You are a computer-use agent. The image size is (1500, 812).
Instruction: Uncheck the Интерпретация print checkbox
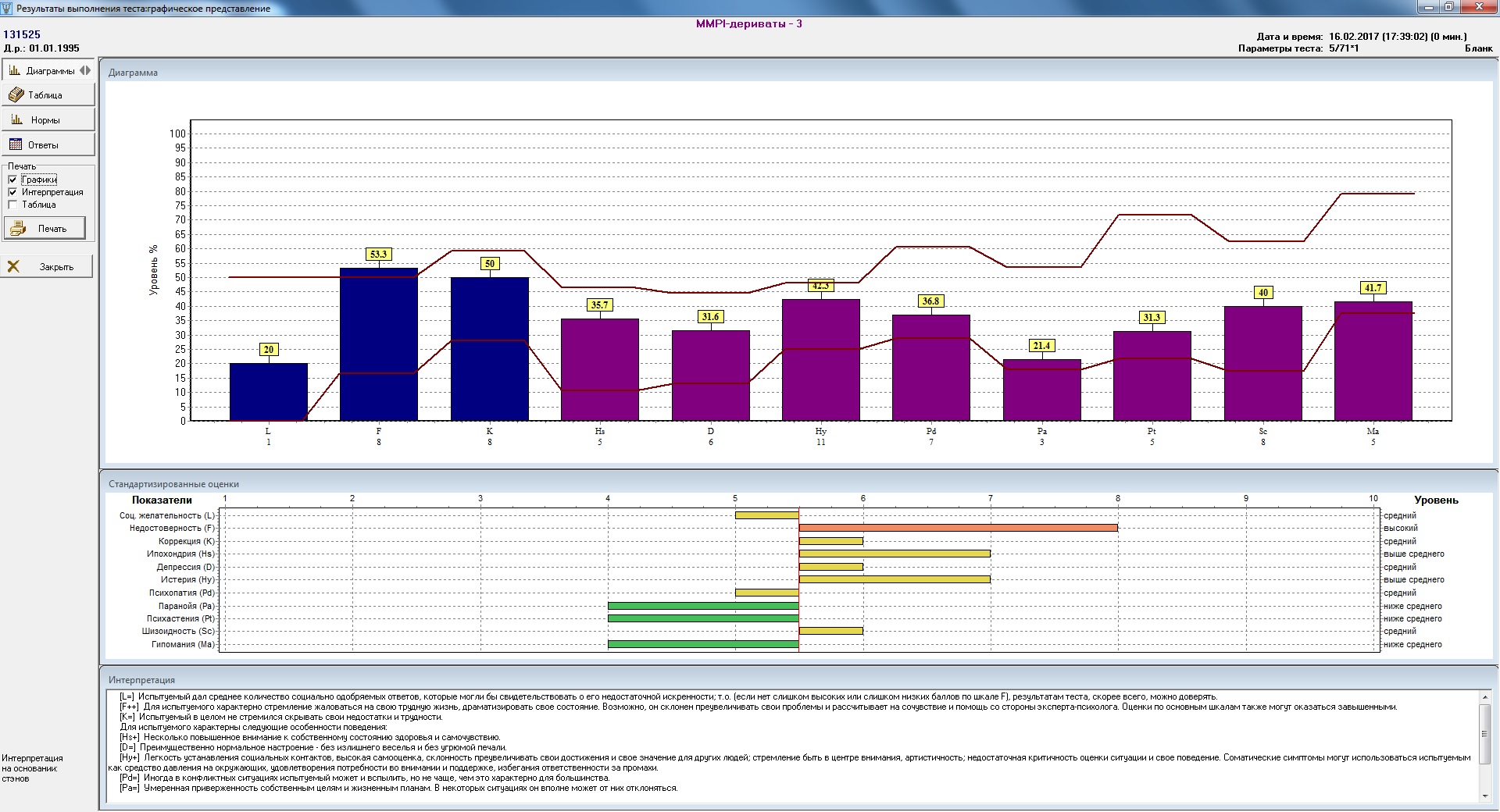click(12, 192)
